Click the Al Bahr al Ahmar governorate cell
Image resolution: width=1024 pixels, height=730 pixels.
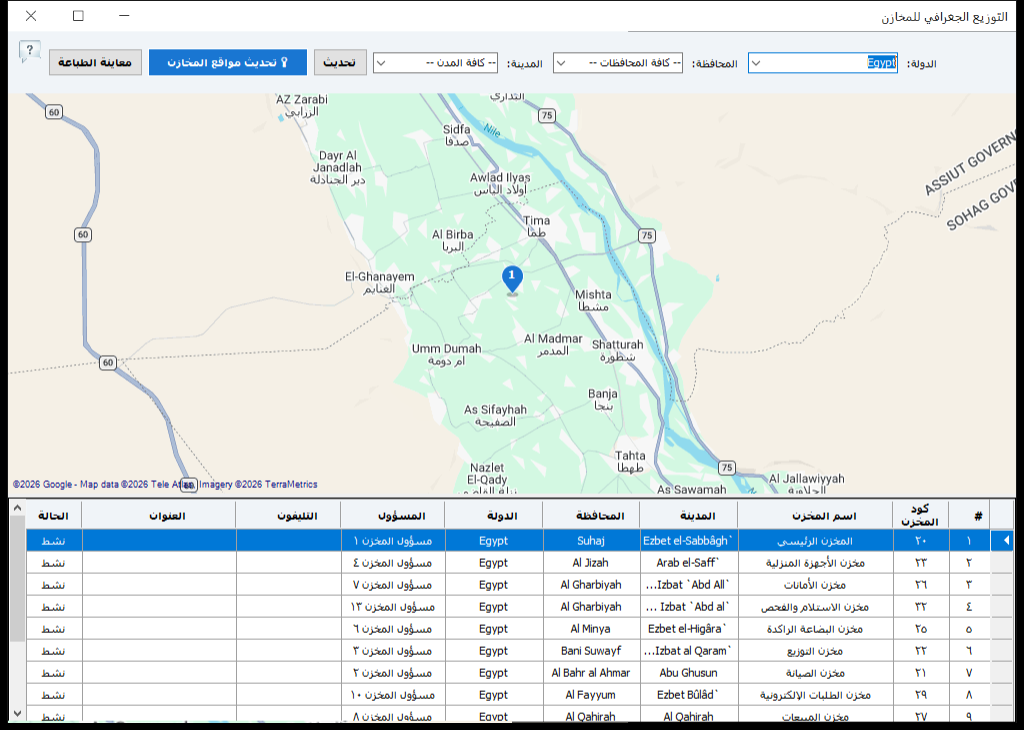[591, 673]
